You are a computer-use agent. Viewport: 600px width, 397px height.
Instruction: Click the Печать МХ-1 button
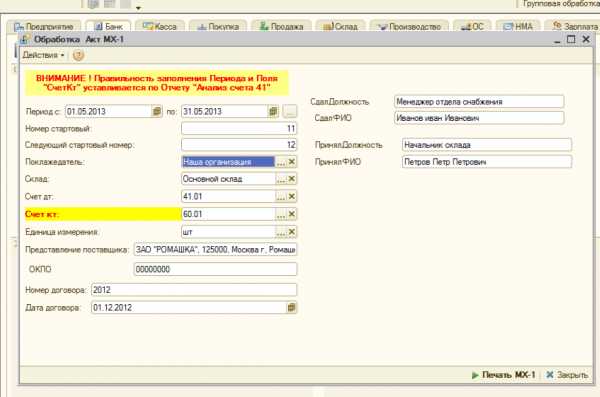(x=504, y=375)
